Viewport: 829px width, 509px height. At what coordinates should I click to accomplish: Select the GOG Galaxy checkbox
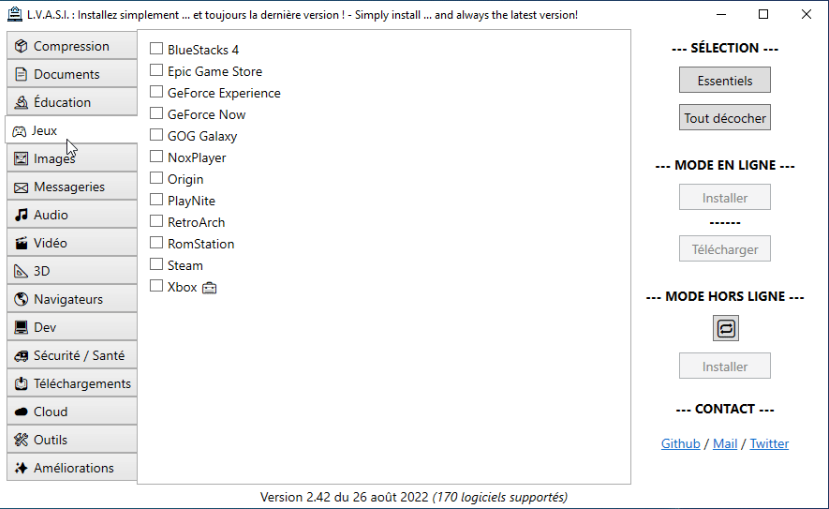coord(156,135)
